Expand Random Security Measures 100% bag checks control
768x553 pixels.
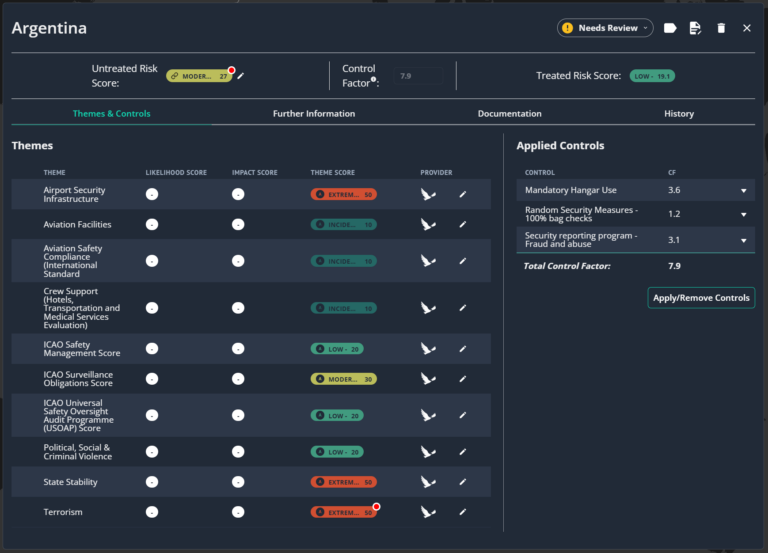click(x=744, y=215)
